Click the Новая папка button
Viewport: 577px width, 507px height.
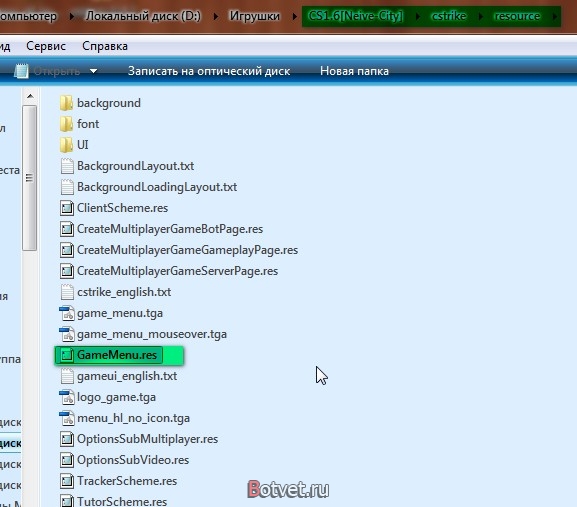(x=354, y=71)
